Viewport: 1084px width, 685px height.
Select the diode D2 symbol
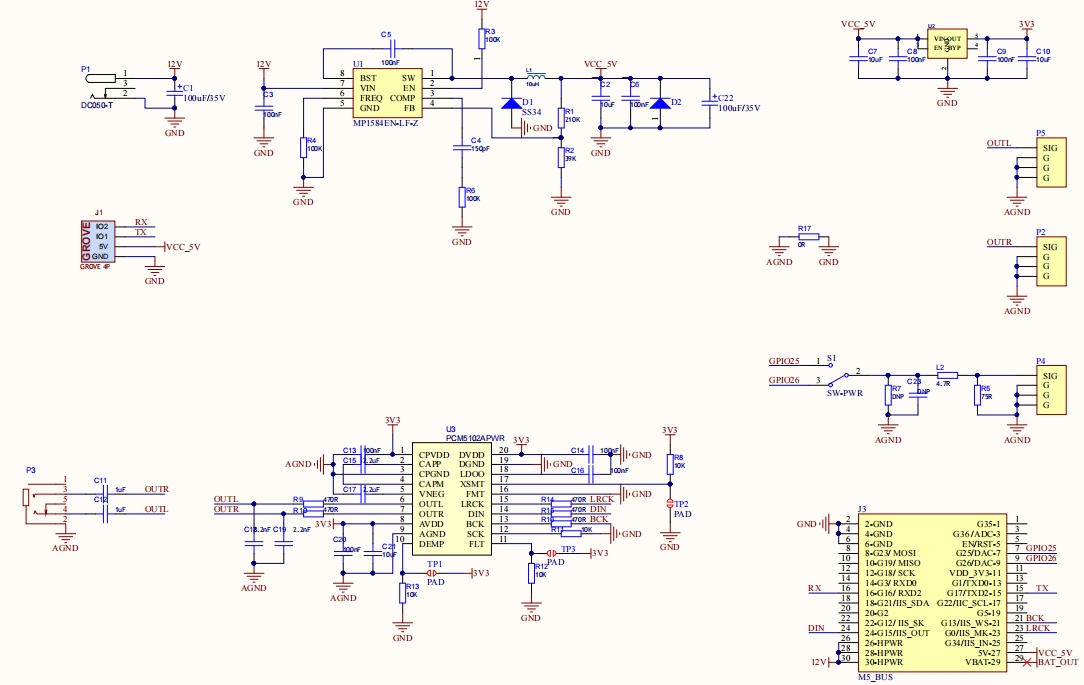click(x=659, y=103)
